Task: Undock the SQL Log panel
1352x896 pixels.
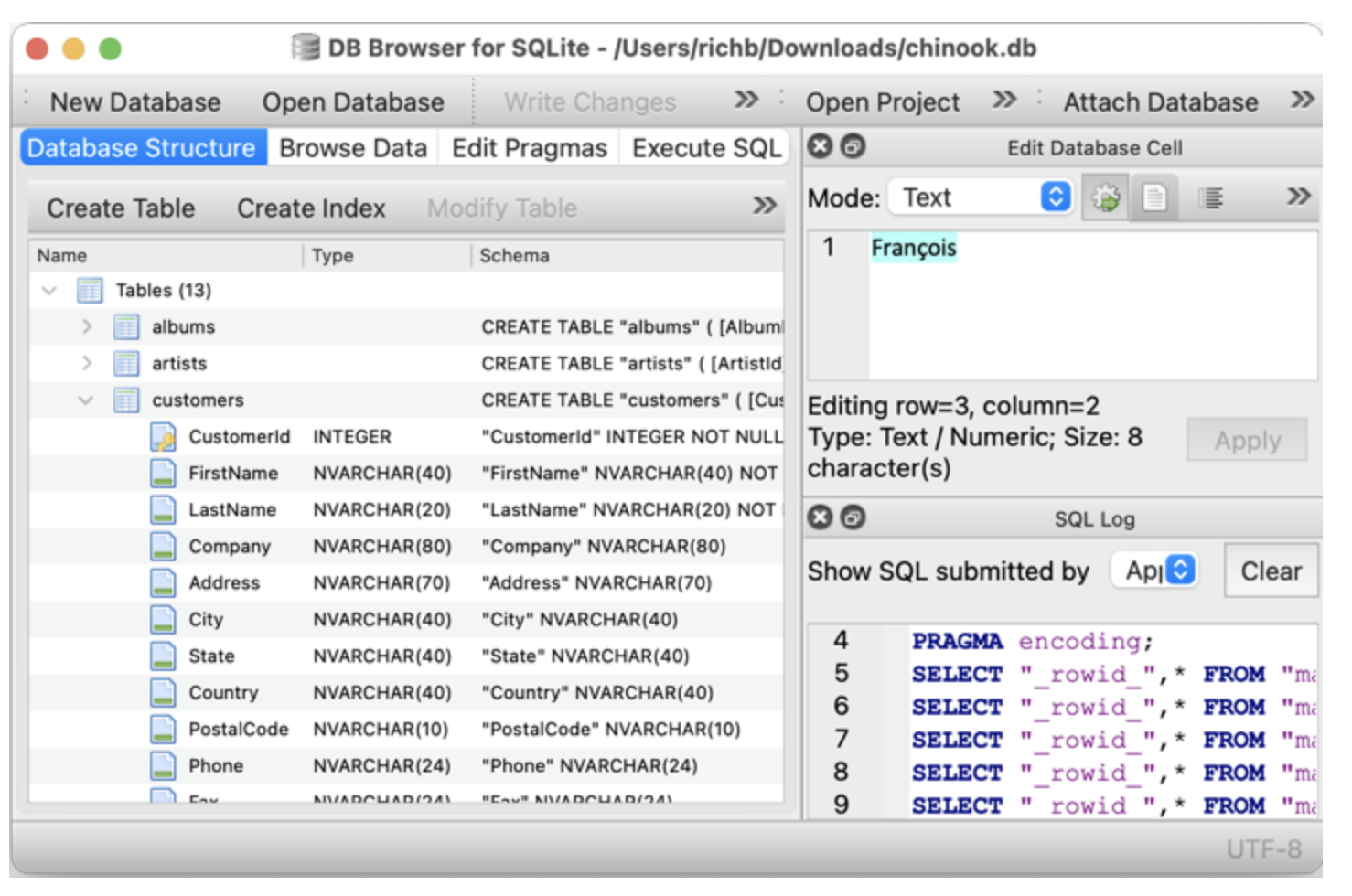Action: coord(852,517)
